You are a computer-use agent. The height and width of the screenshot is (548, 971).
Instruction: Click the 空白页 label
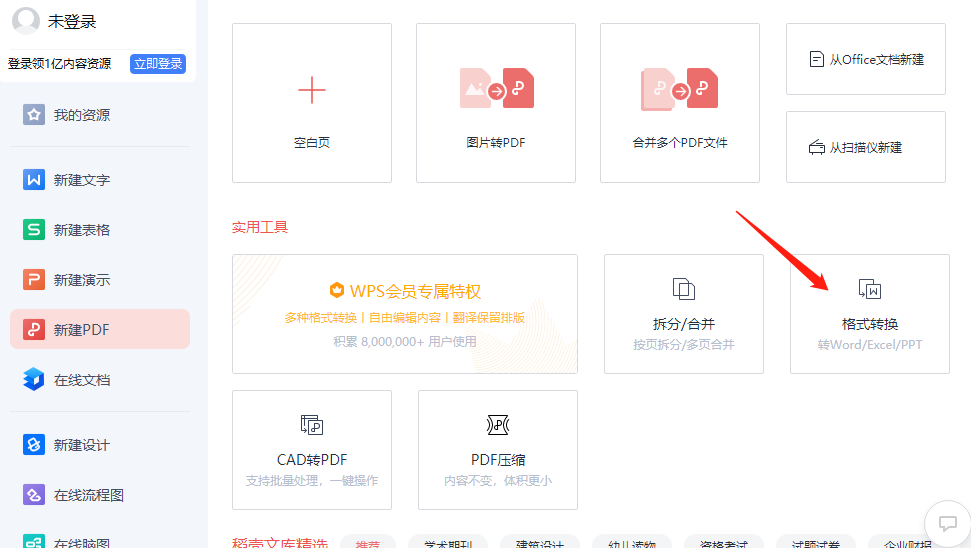pyautogui.click(x=311, y=142)
